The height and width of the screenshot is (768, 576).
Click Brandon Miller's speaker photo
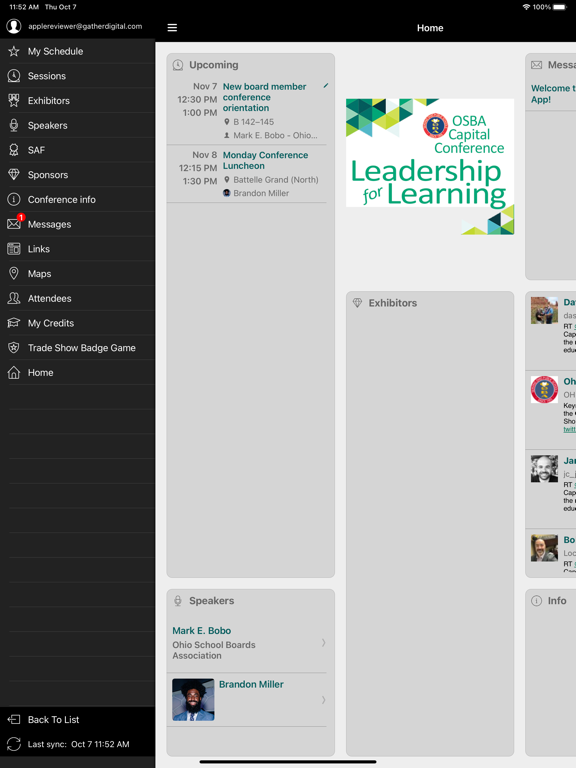(193, 699)
